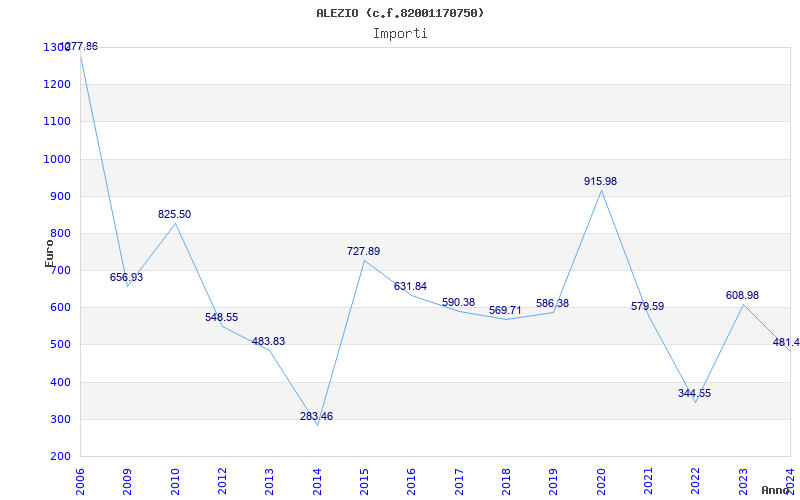800x500 pixels.
Task: Select the 548.55 data label
Action: point(221,317)
